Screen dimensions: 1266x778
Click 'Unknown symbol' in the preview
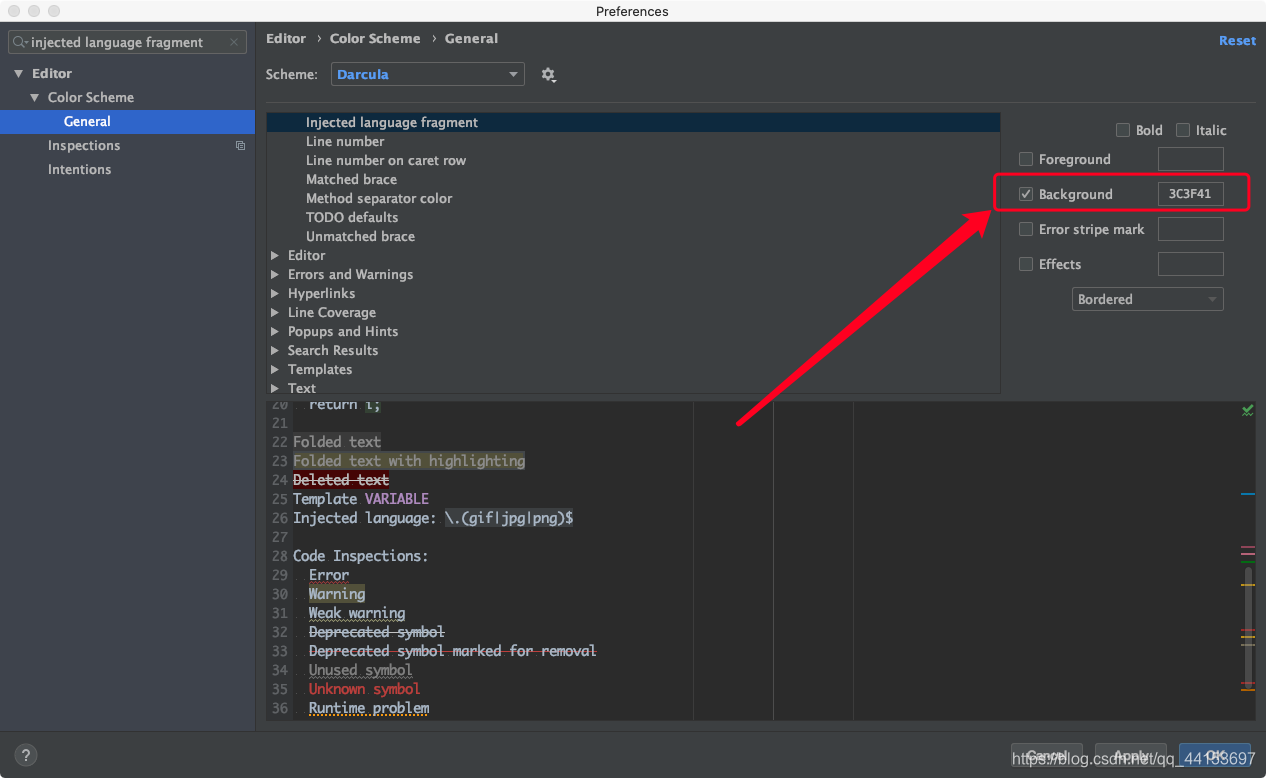coord(365,689)
